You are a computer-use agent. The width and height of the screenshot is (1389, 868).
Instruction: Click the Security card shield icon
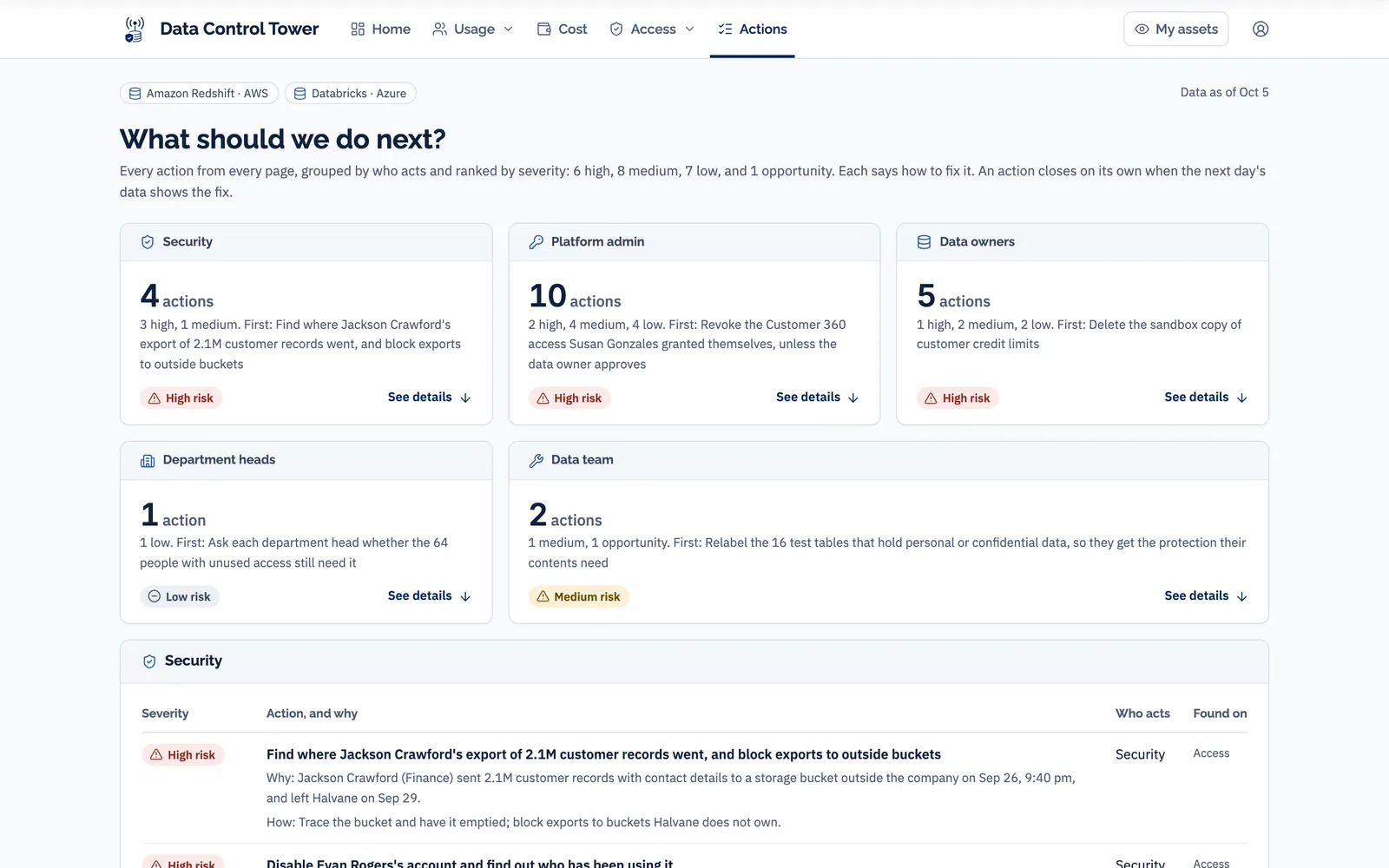pyautogui.click(x=148, y=242)
